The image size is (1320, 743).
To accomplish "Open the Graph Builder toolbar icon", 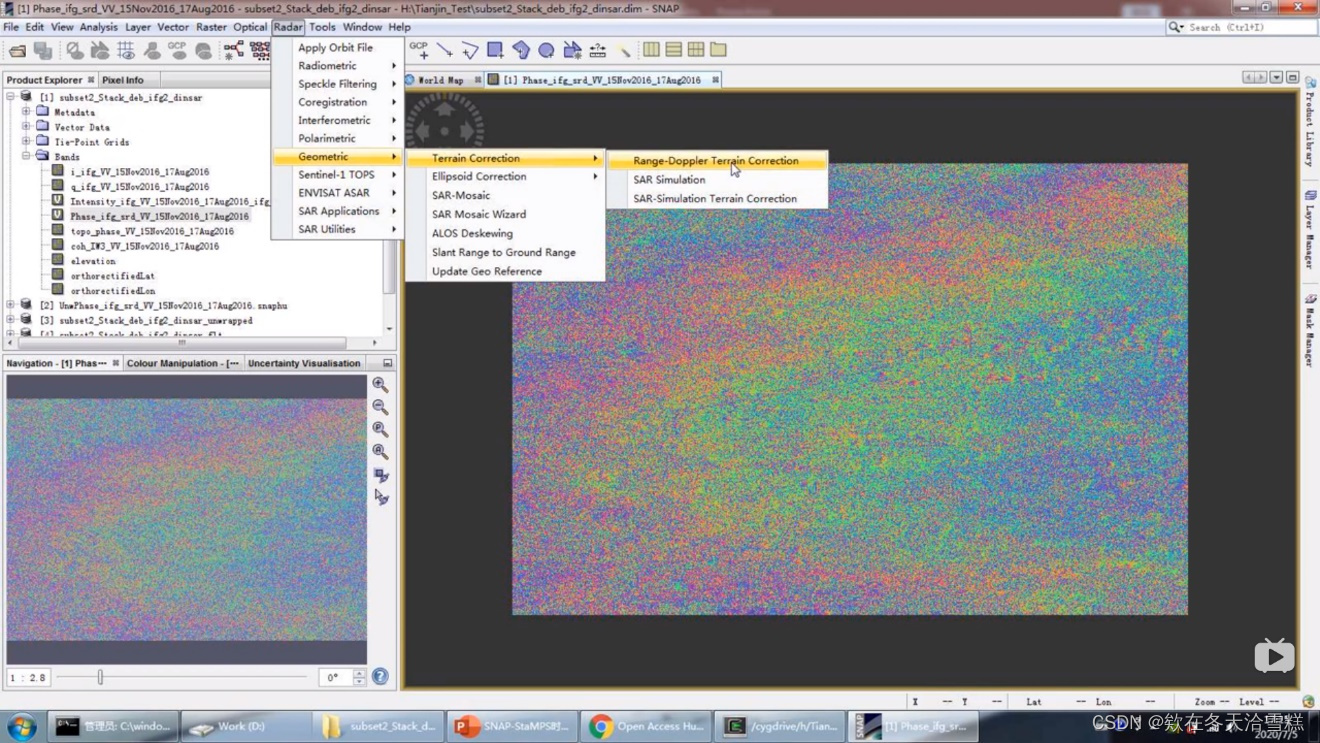I will pyautogui.click(x=234, y=50).
